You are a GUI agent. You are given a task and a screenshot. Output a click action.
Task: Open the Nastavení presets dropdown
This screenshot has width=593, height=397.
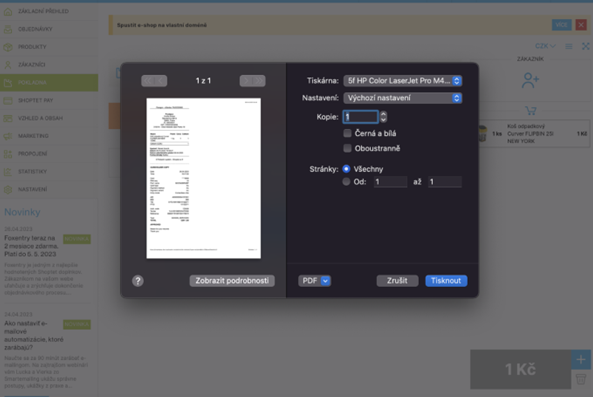[402, 98]
